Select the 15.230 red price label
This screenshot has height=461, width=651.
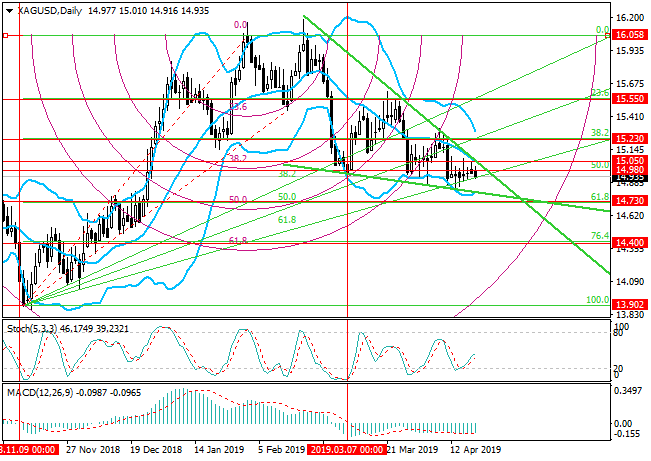pyautogui.click(x=630, y=139)
